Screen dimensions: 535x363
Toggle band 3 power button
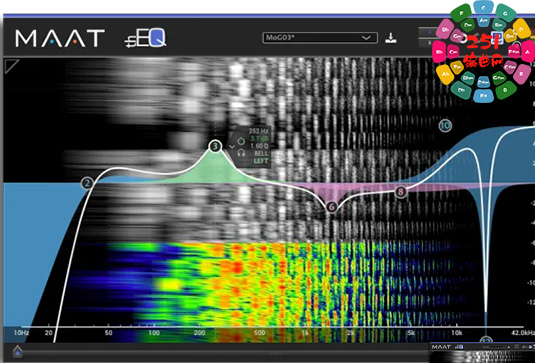(241, 140)
